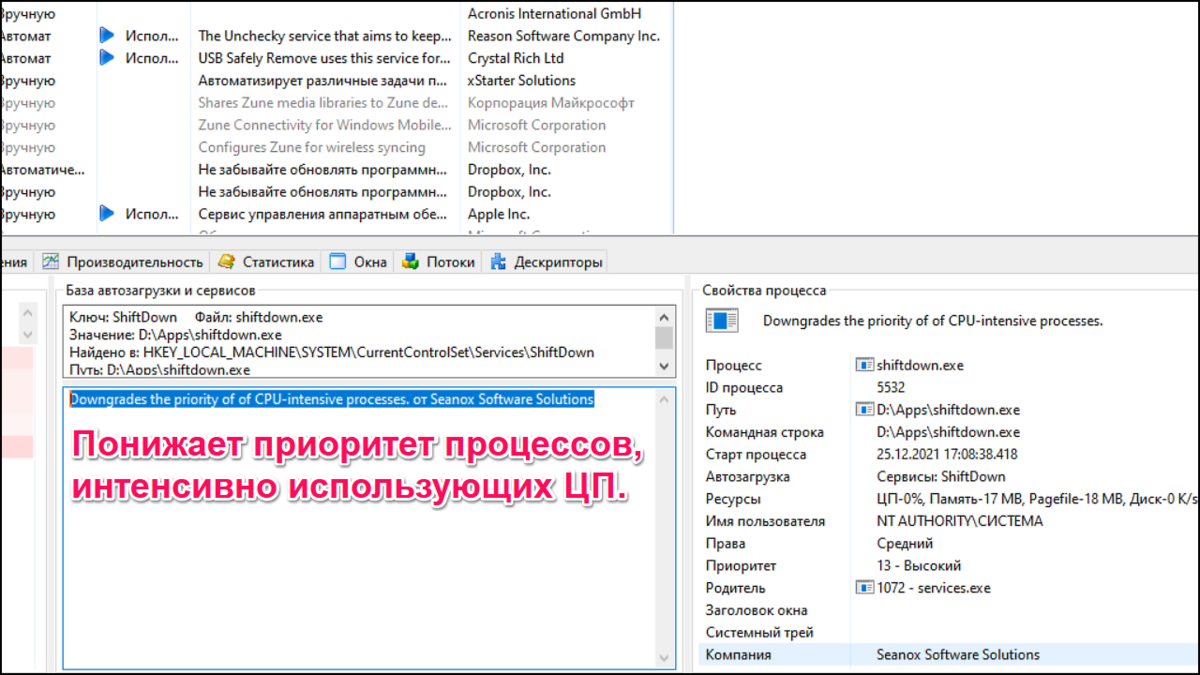Viewport: 1200px width, 675px height.
Task: Click the down arrow of the registry info box scrollbar
Action: point(664,367)
